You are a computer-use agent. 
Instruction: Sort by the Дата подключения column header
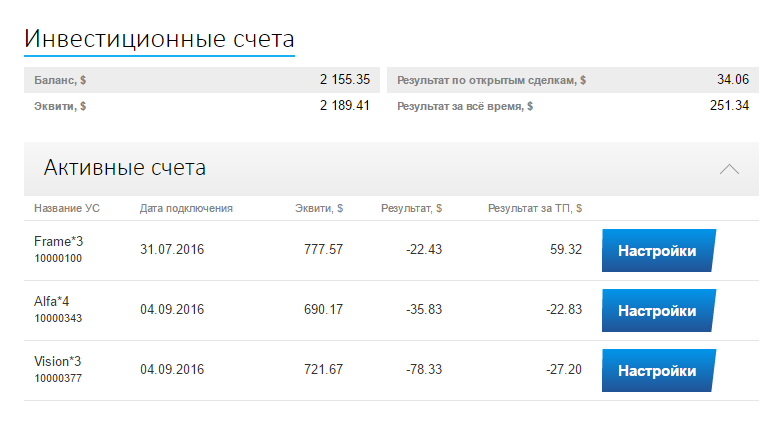pyautogui.click(x=186, y=209)
